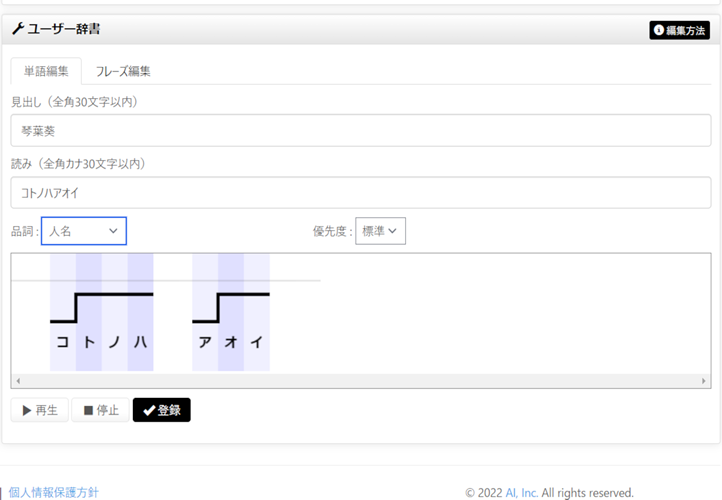Open the 品詞 dropdown showing 人名
This screenshot has height=500, width=722.
click(84, 231)
